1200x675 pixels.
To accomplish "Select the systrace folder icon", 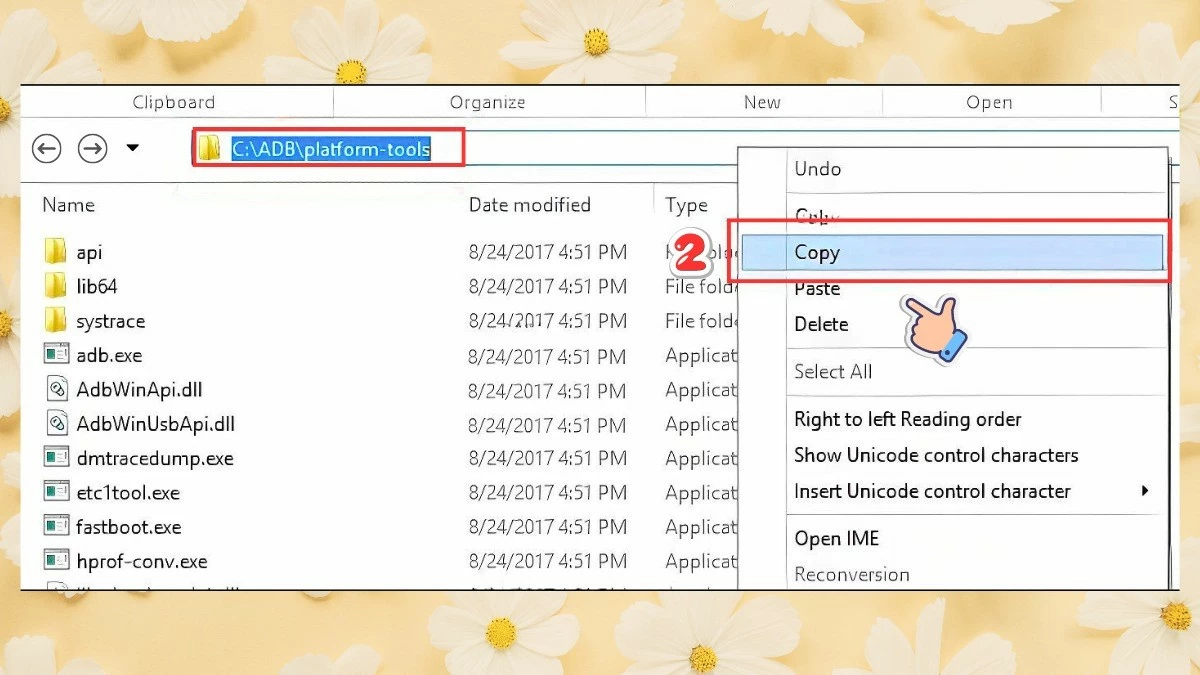I will click(56, 321).
